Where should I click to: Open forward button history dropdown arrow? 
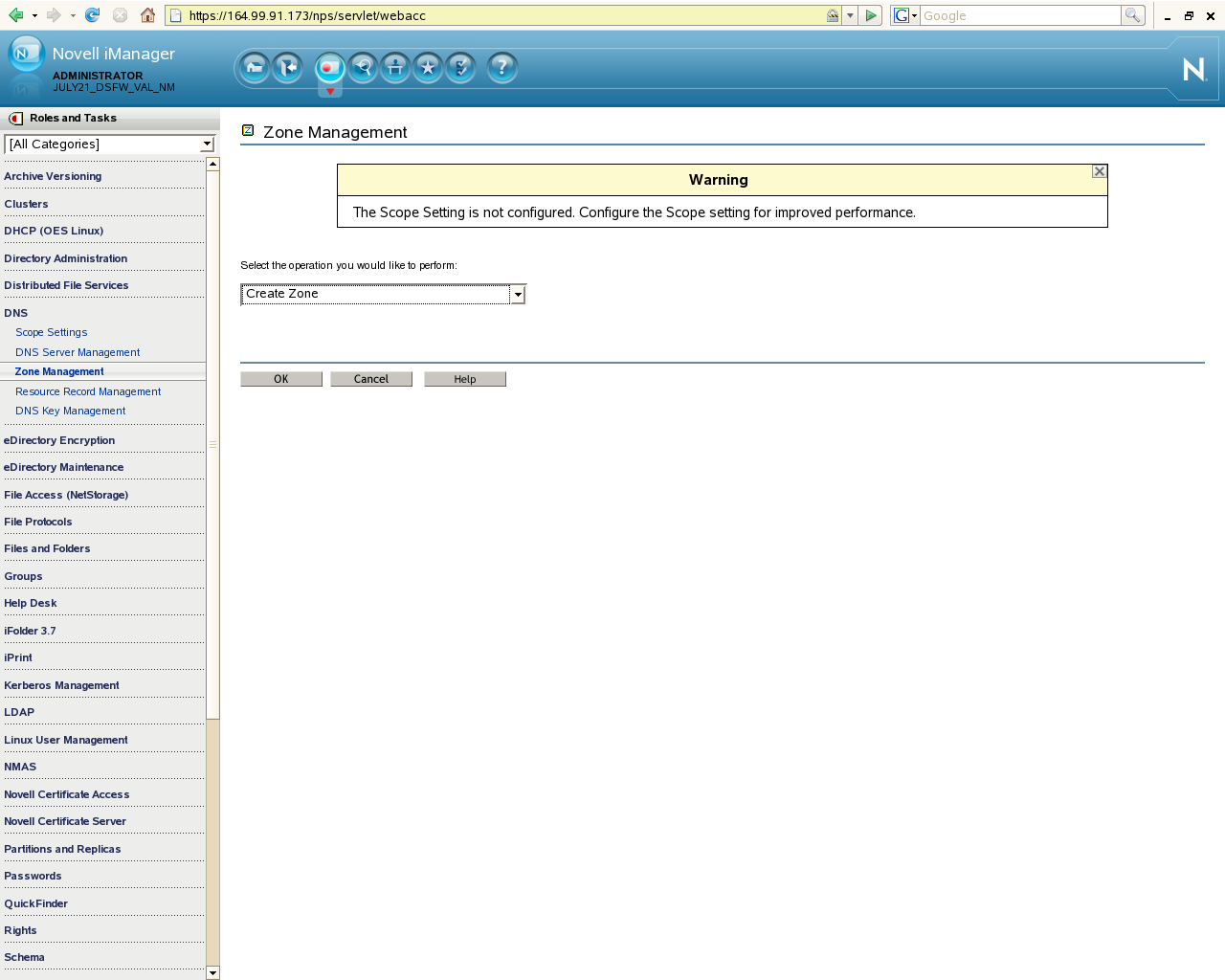(73, 15)
